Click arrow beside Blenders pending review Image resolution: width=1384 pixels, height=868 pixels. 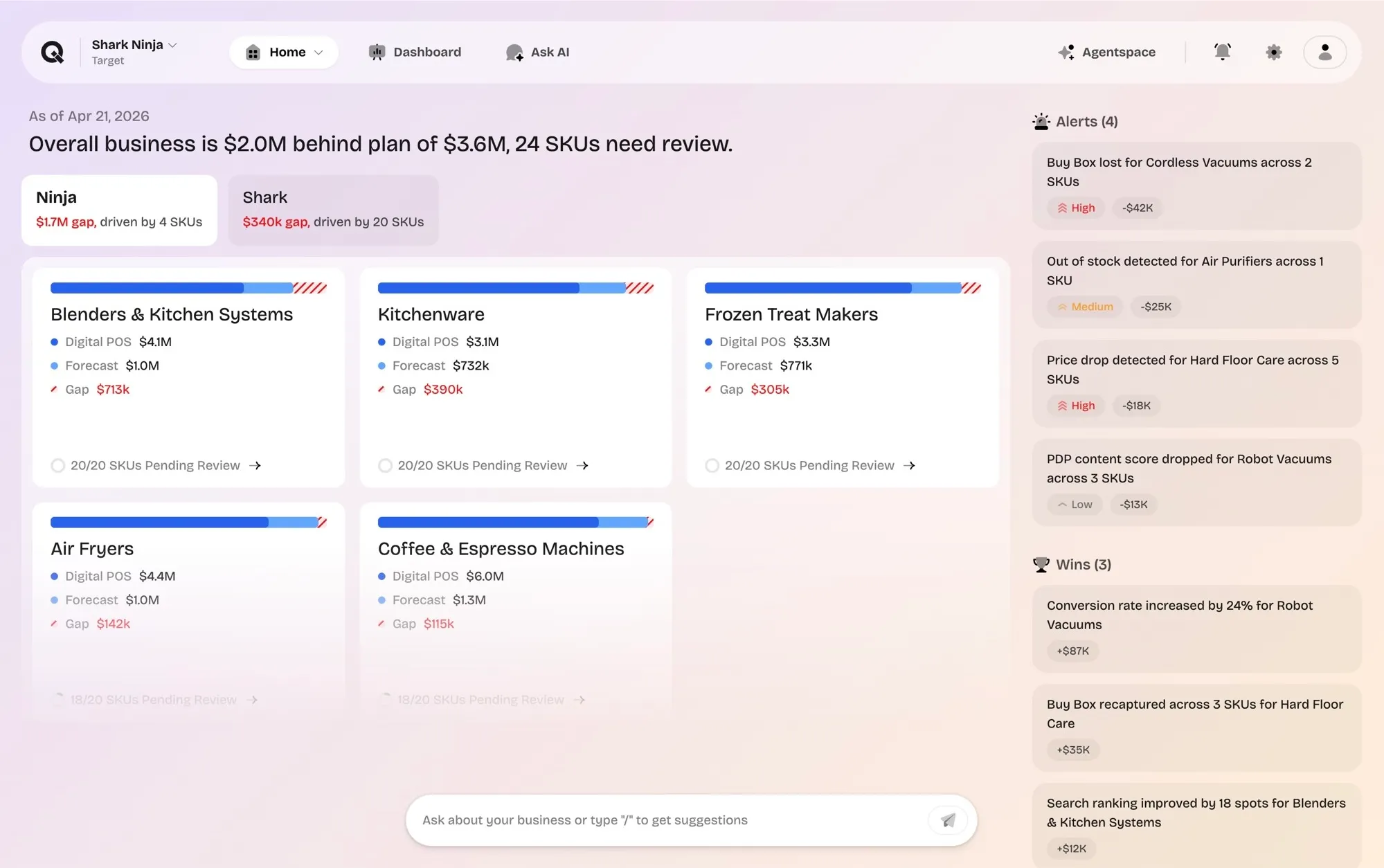tap(255, 466)
